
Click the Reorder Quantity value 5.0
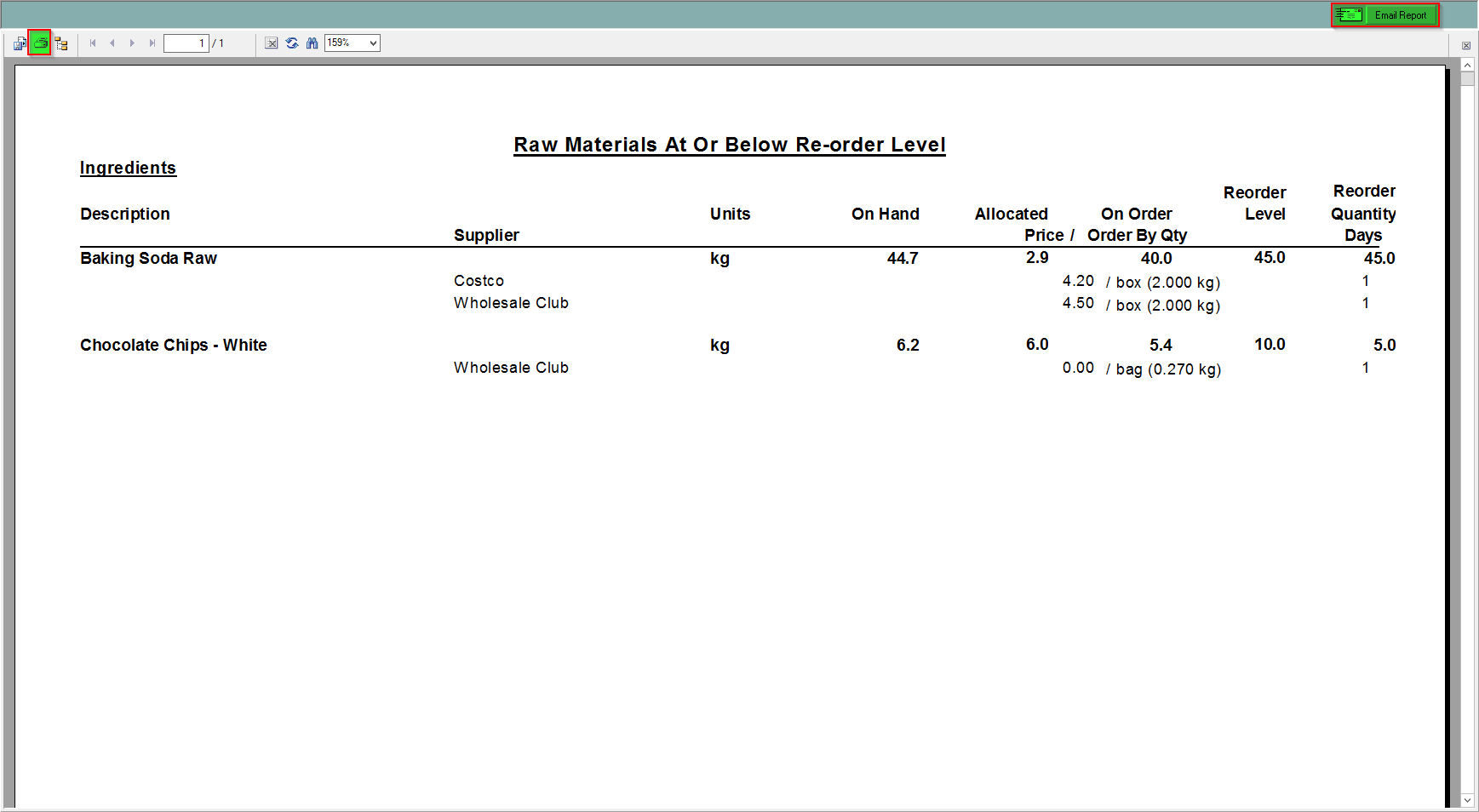coord(1384,345)
